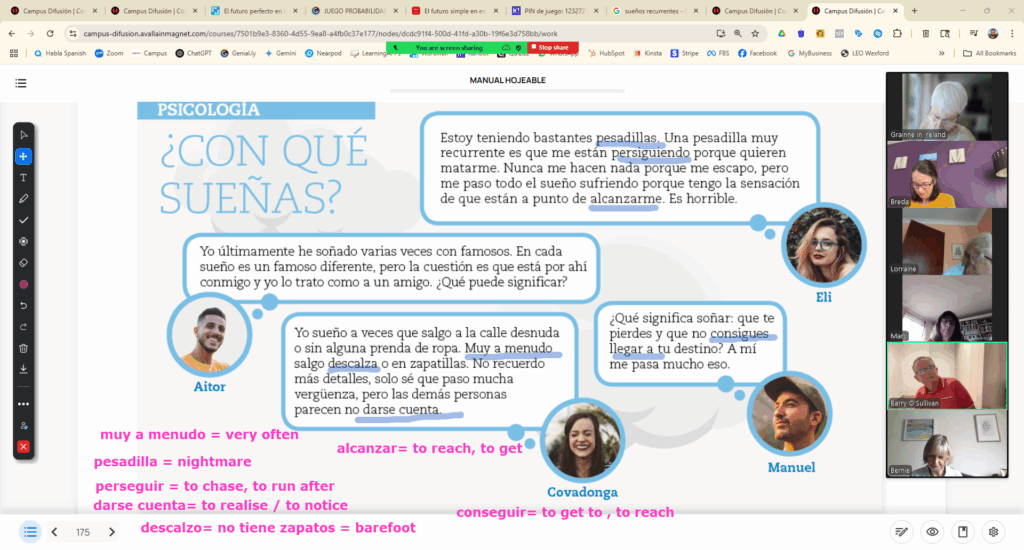Open Chrome three-dot menu

click(1012, 33)
